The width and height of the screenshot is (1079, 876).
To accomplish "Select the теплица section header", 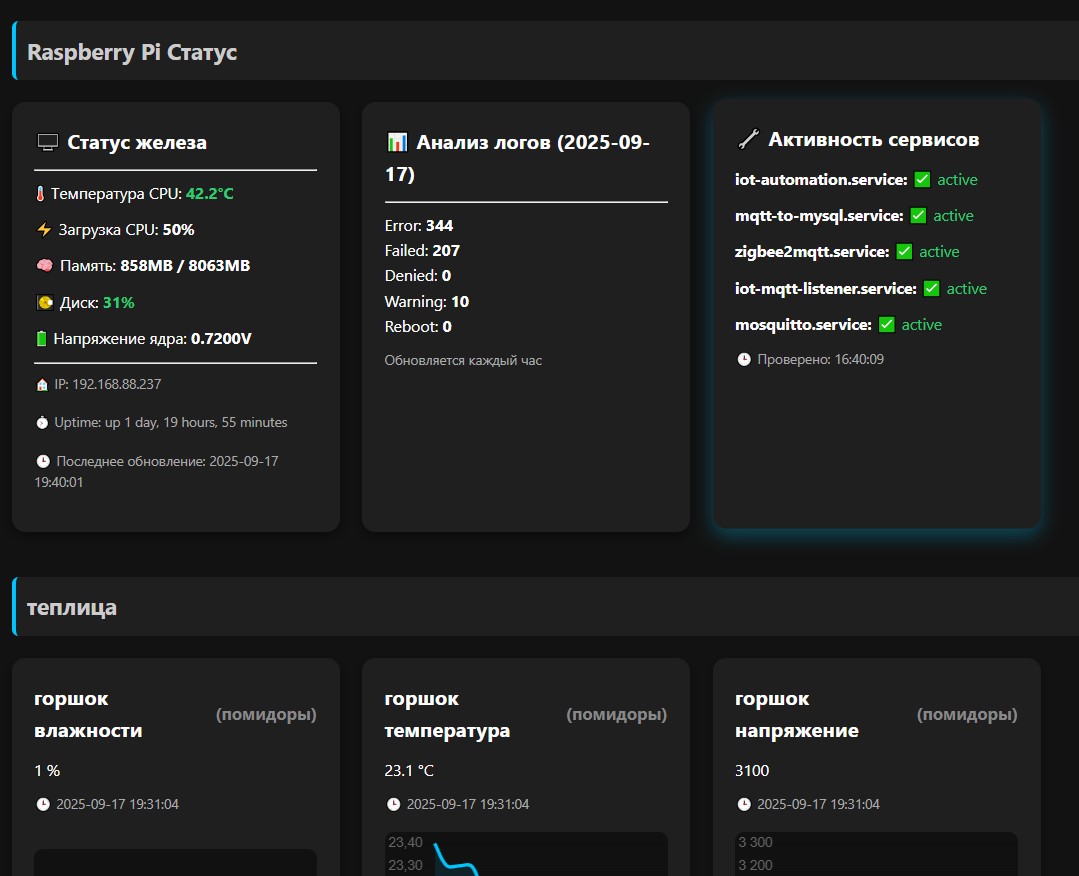I will point(546,607).
